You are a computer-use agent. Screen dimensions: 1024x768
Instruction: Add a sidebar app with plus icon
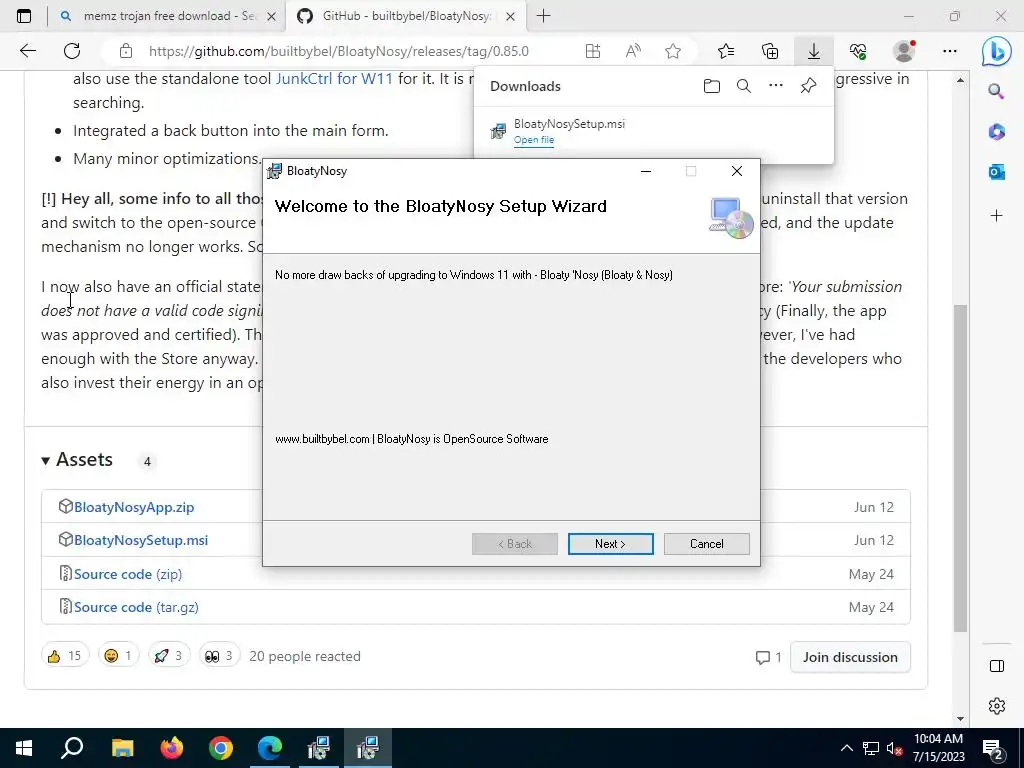(x=997, y=216)
